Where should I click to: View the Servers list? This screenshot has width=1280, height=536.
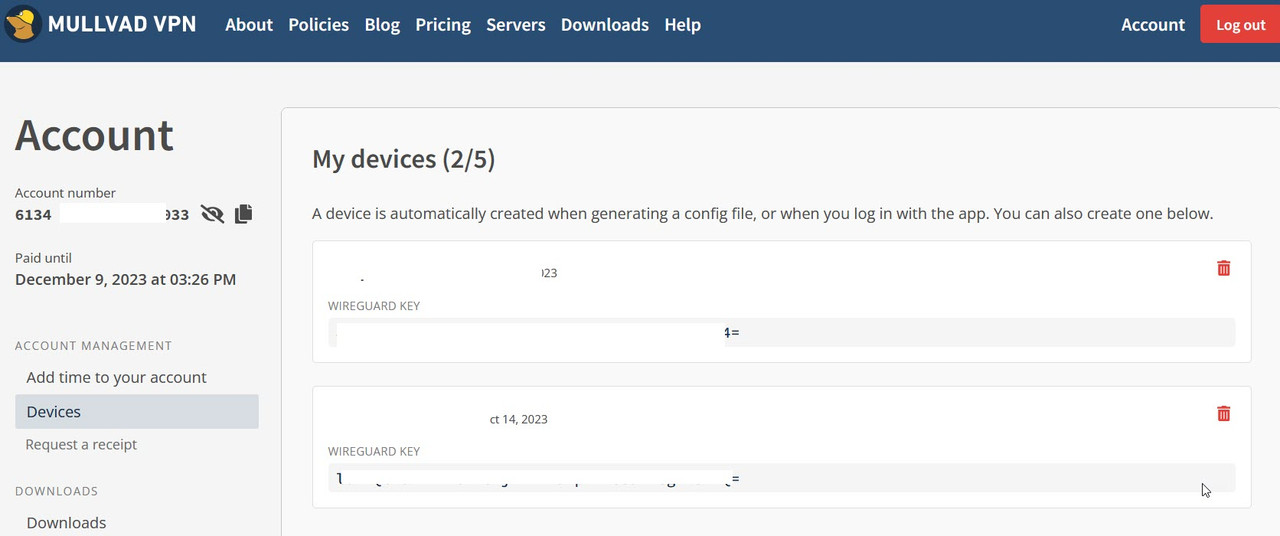516,25
